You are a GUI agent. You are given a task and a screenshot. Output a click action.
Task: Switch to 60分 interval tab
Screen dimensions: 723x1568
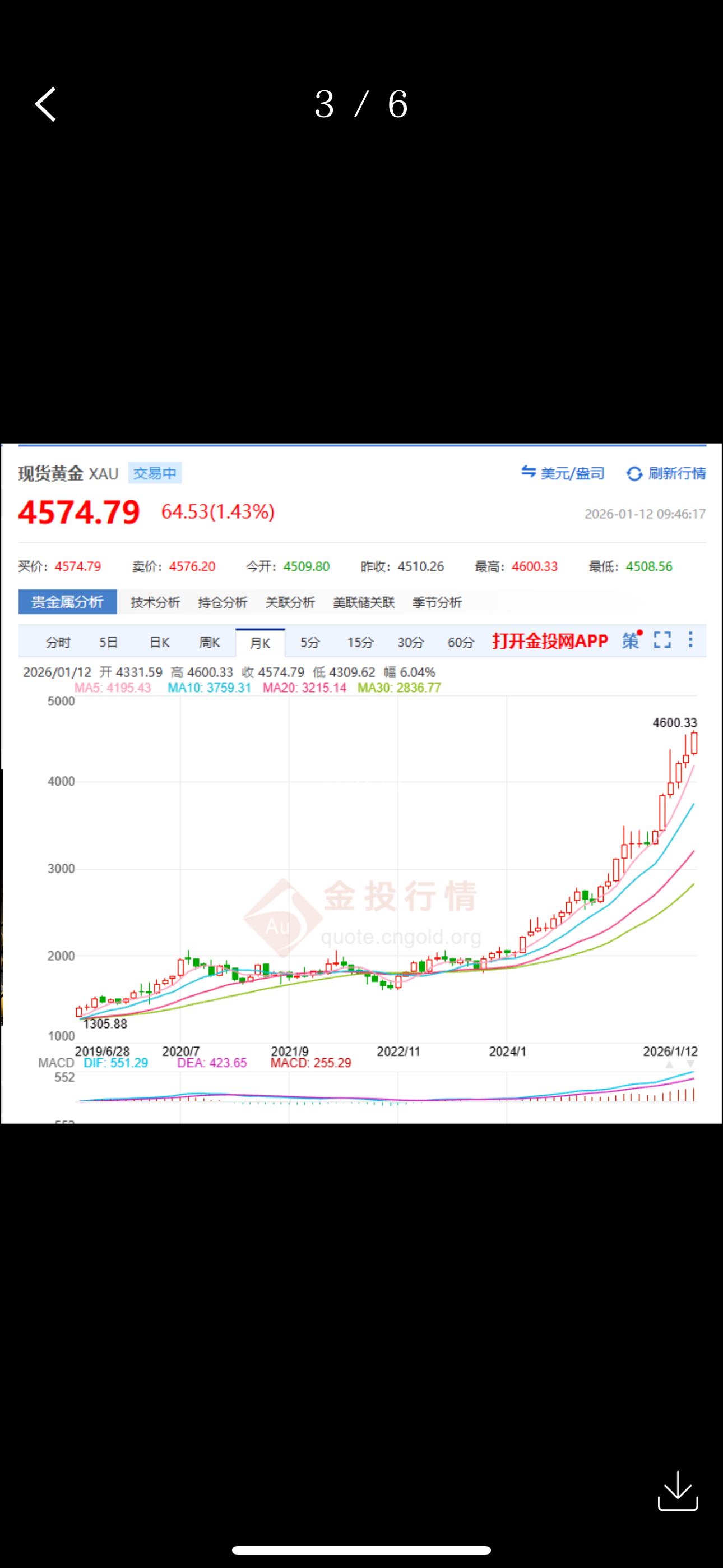[461, 643]
